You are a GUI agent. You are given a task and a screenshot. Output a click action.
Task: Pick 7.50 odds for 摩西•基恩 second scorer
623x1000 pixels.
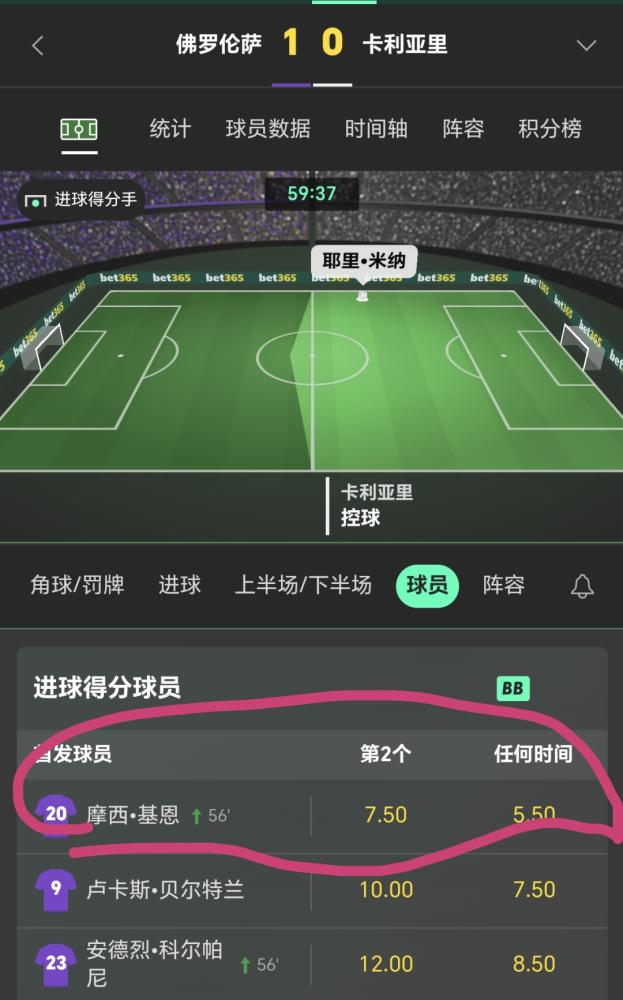point(386,815)
